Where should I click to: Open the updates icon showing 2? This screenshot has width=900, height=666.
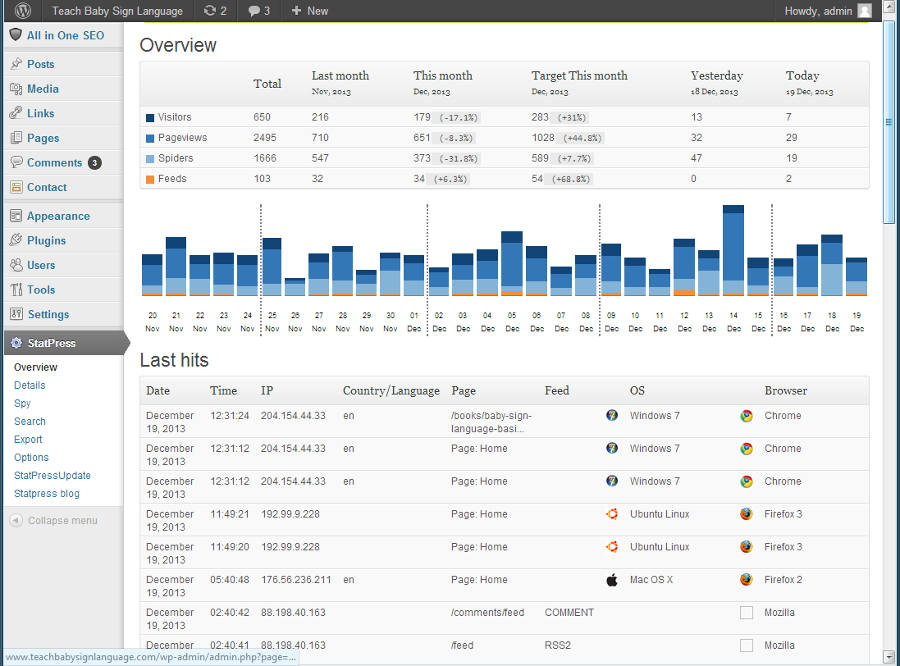click(x=214, y=11)
